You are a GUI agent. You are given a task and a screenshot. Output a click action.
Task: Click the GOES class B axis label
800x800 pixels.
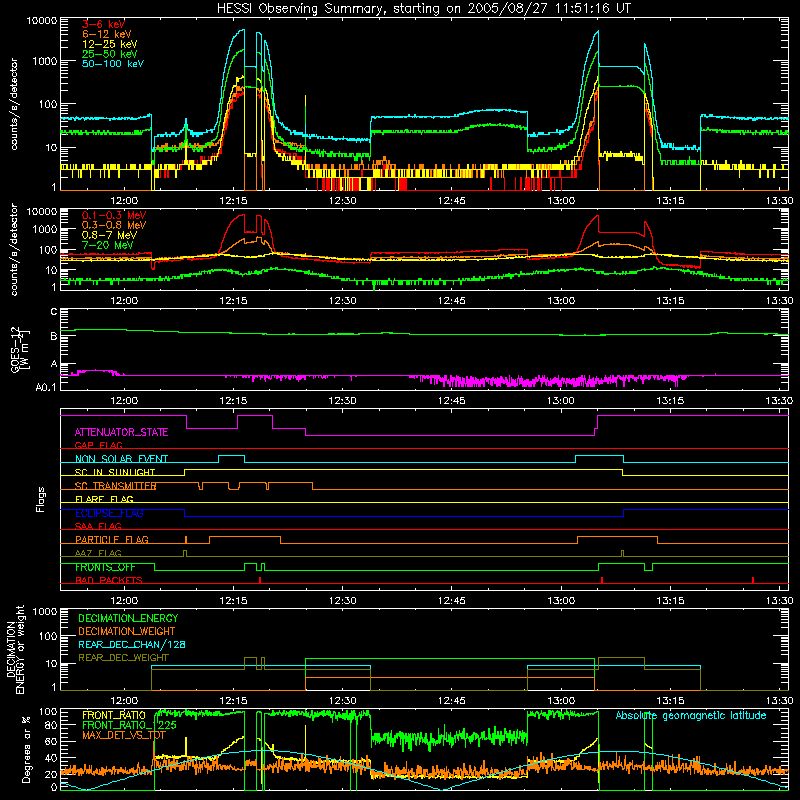coord(53,336)
